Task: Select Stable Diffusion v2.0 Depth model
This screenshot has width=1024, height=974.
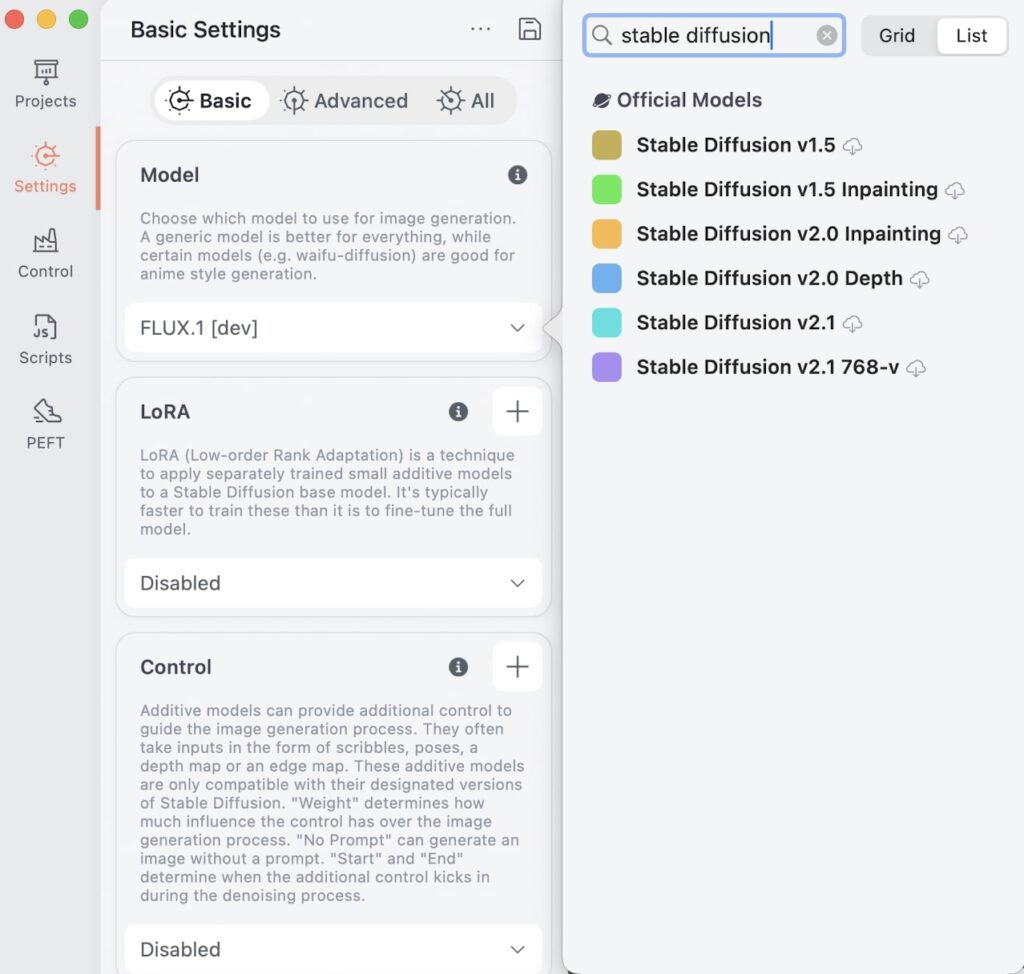Action: pyautogui.click(x=769, y=278)
